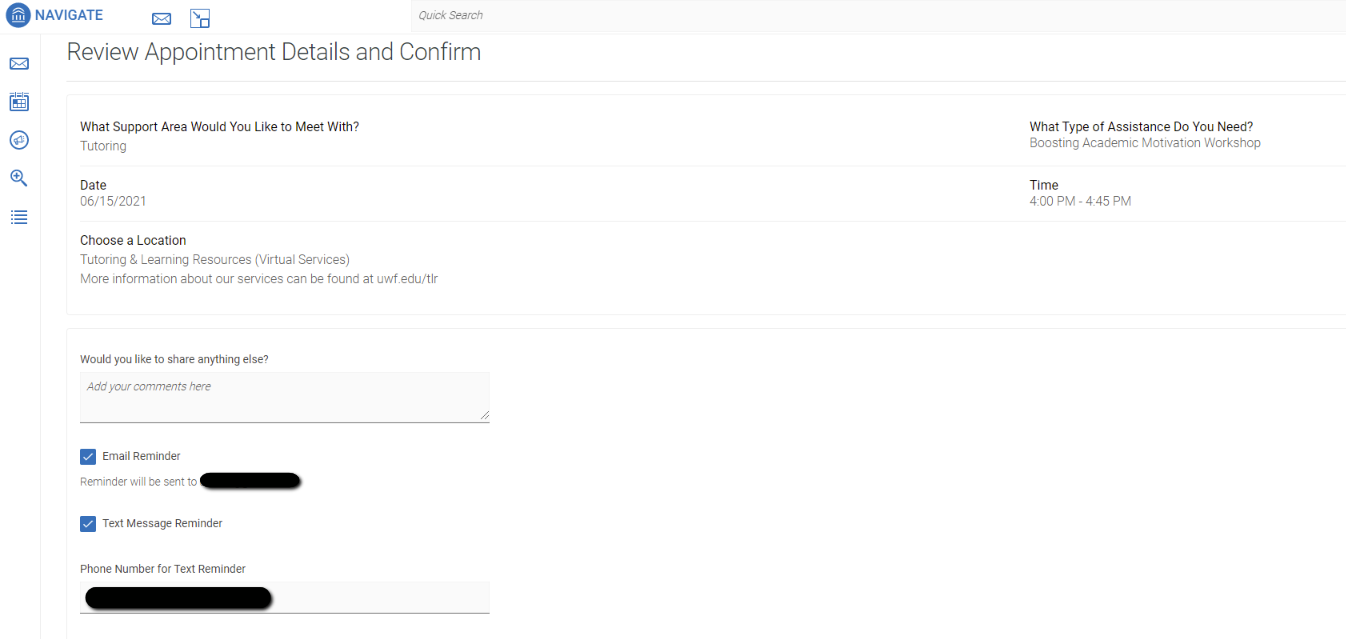Click the NAVIGATE brand text
This screenshot has width=1346, height=639.
click(x=69, y=16)
